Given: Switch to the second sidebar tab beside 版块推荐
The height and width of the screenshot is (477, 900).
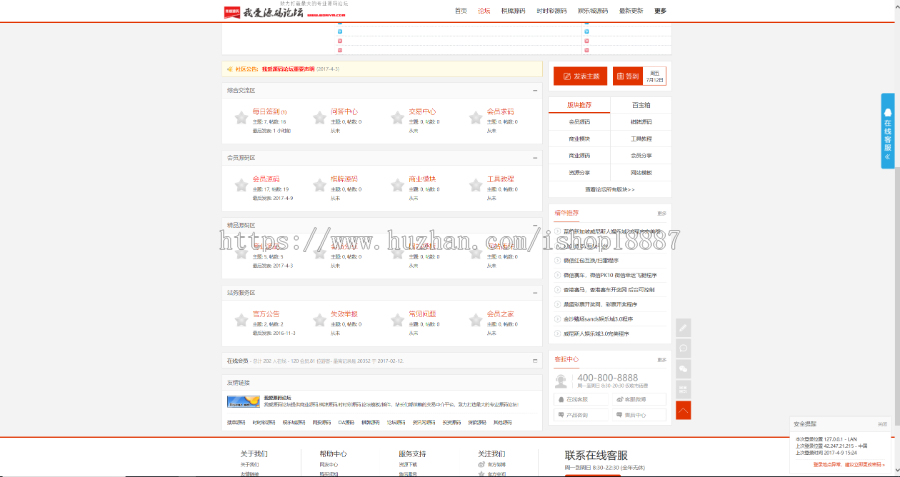Looking at the screenshot, I should coord(641,105).
